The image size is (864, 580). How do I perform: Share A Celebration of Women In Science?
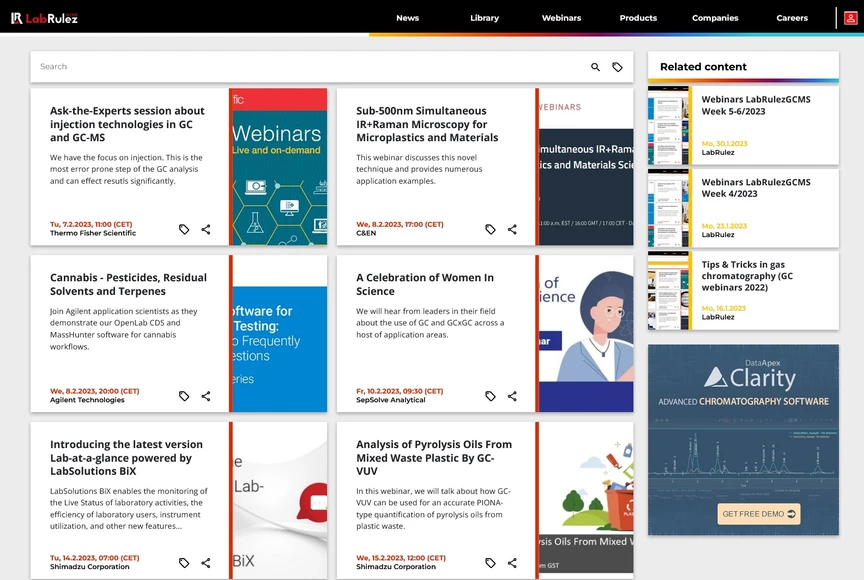(x=512, y=396)
